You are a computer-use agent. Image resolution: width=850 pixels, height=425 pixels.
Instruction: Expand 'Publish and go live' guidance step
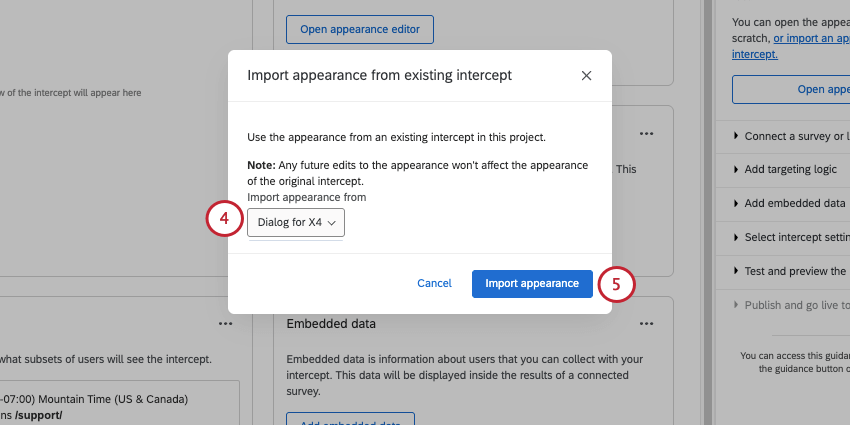pyautogui.click(x=790, y=305)
